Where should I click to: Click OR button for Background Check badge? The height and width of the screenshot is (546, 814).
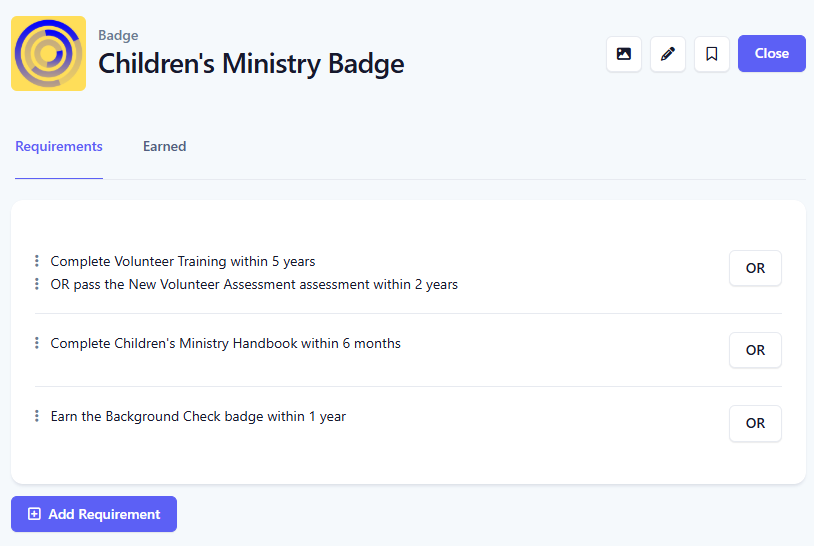pos(755,424)
